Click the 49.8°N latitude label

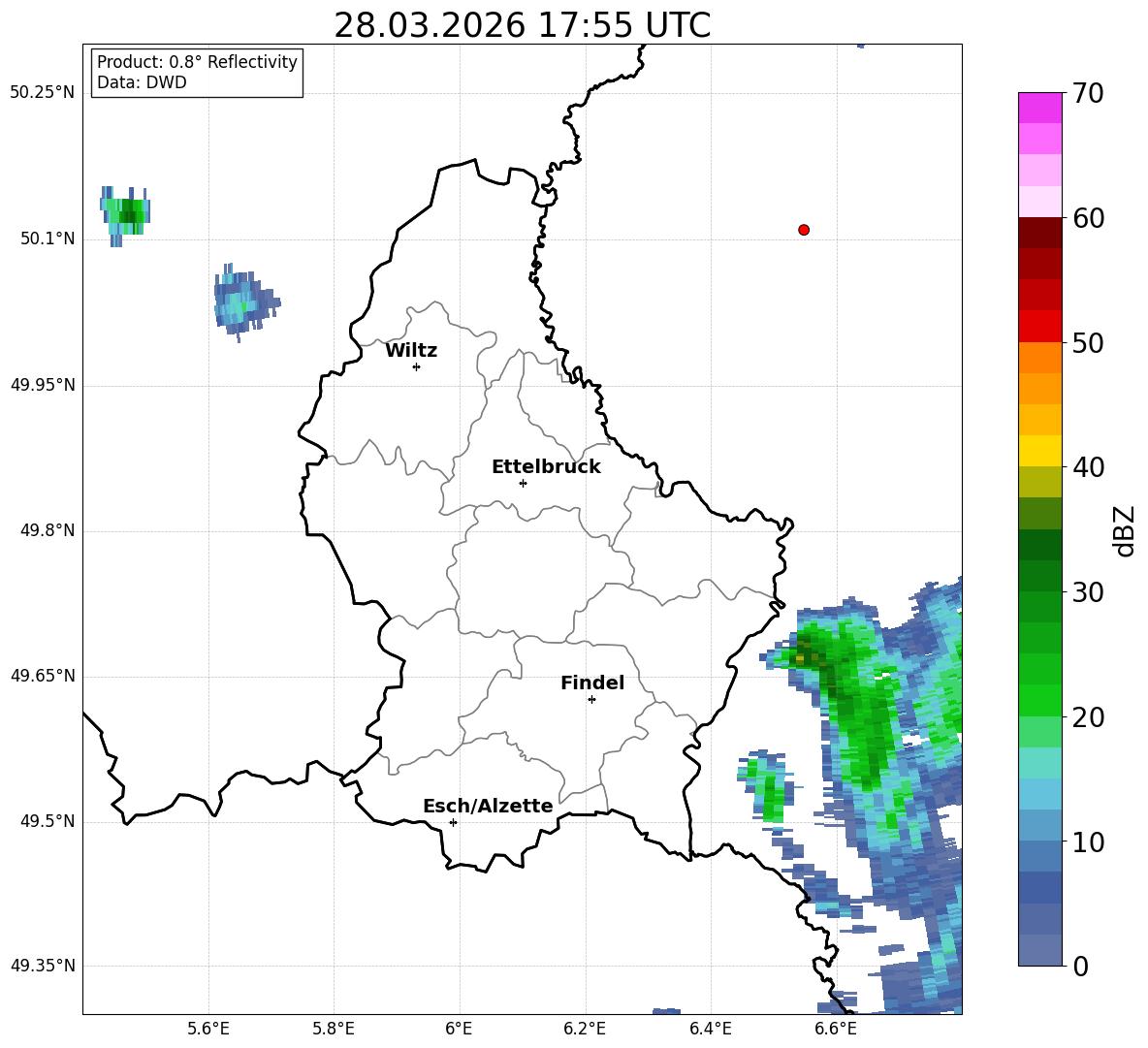coord(48,530)
